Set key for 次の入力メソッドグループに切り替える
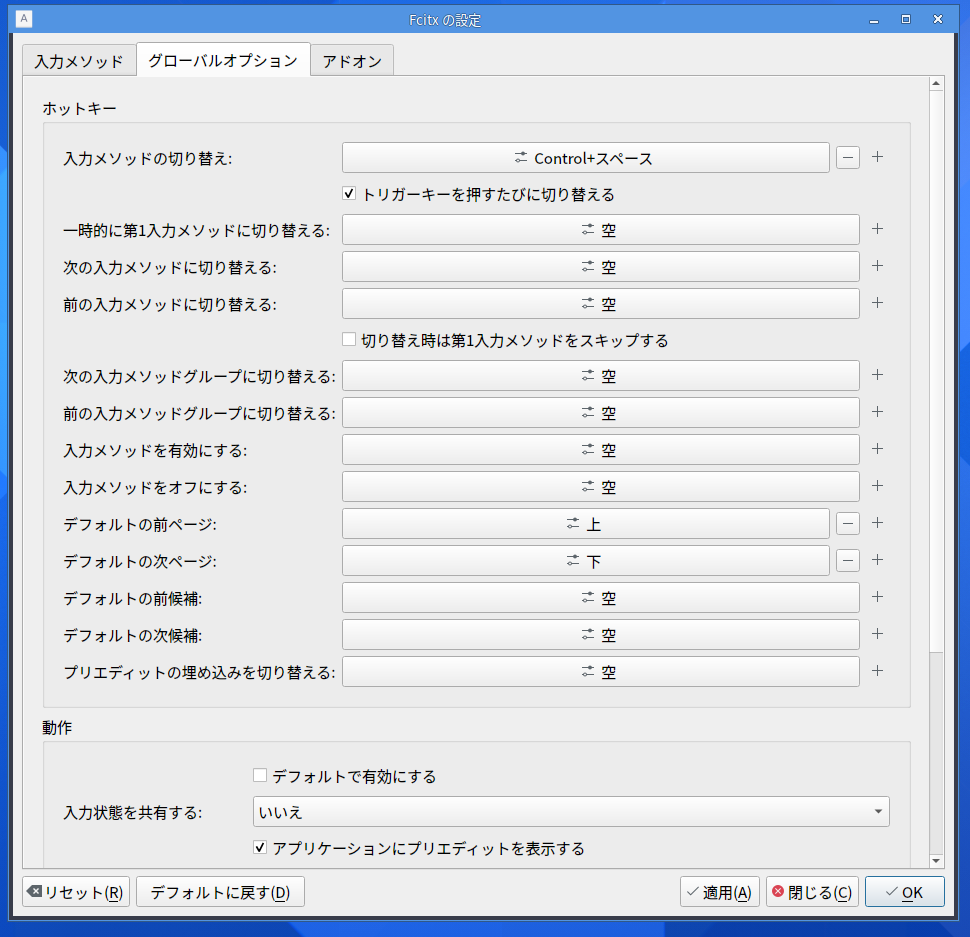The height and width of the screenshot is (937, 970). (x=600, y=376)
